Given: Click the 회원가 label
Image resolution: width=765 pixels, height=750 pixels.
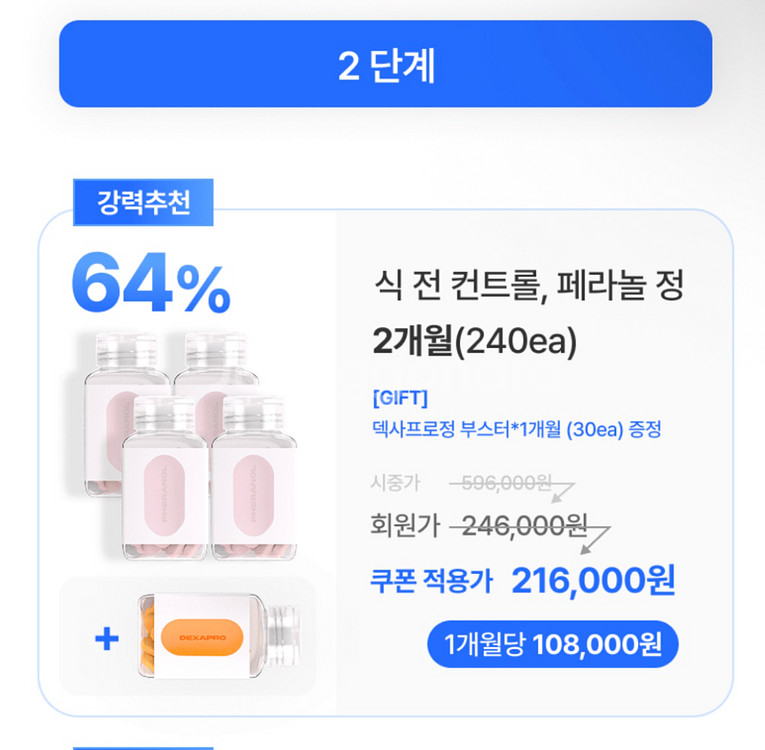Looking at the screenshot, I should (405, 525).
